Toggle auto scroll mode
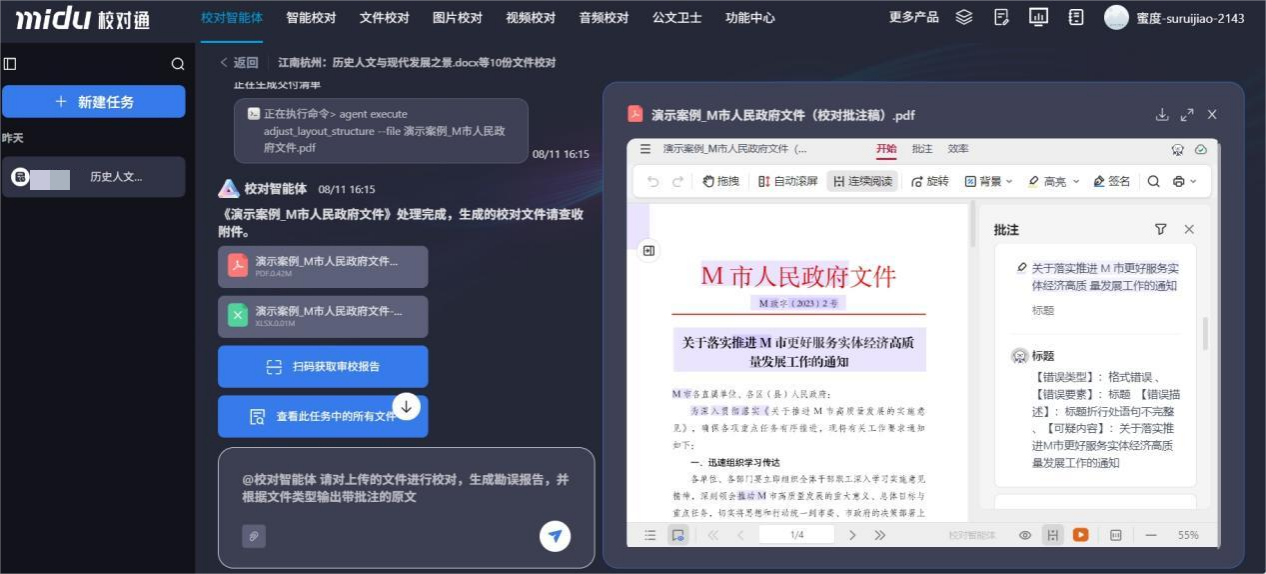 pyautogui.click(x=787, y=181)
